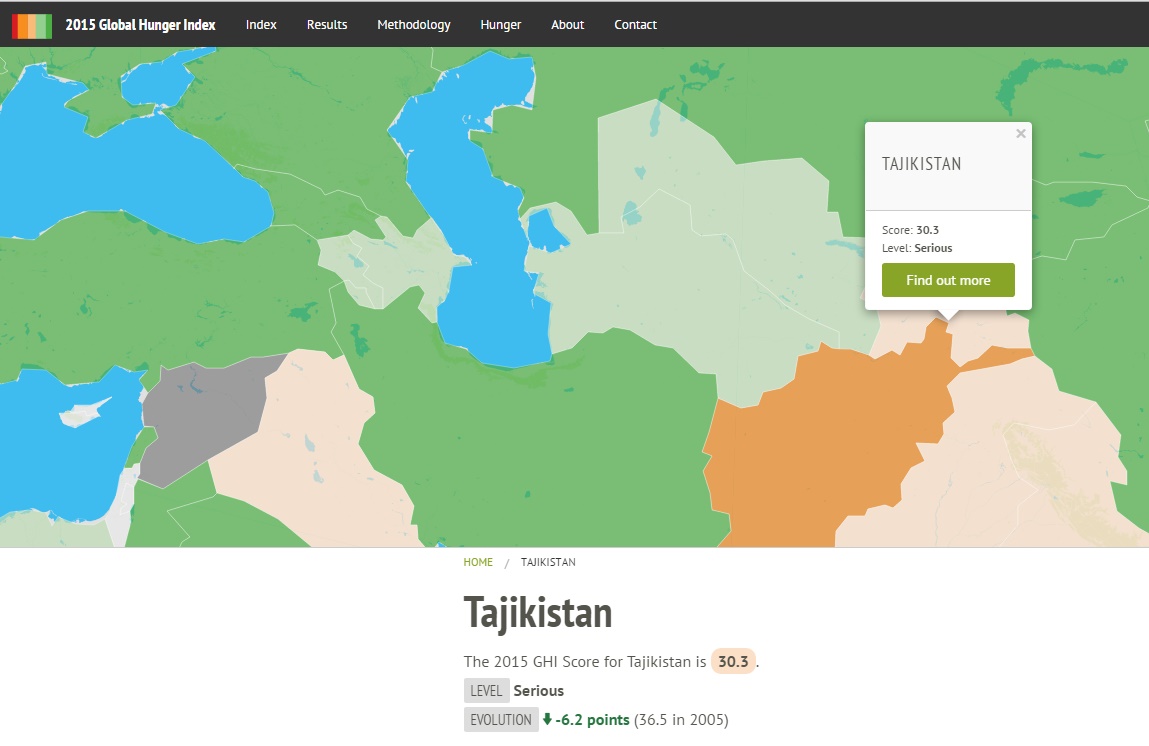1149x746 pixels.
Task: Click the TAJIKISTAN breadcrumb text
Action: 548,562
